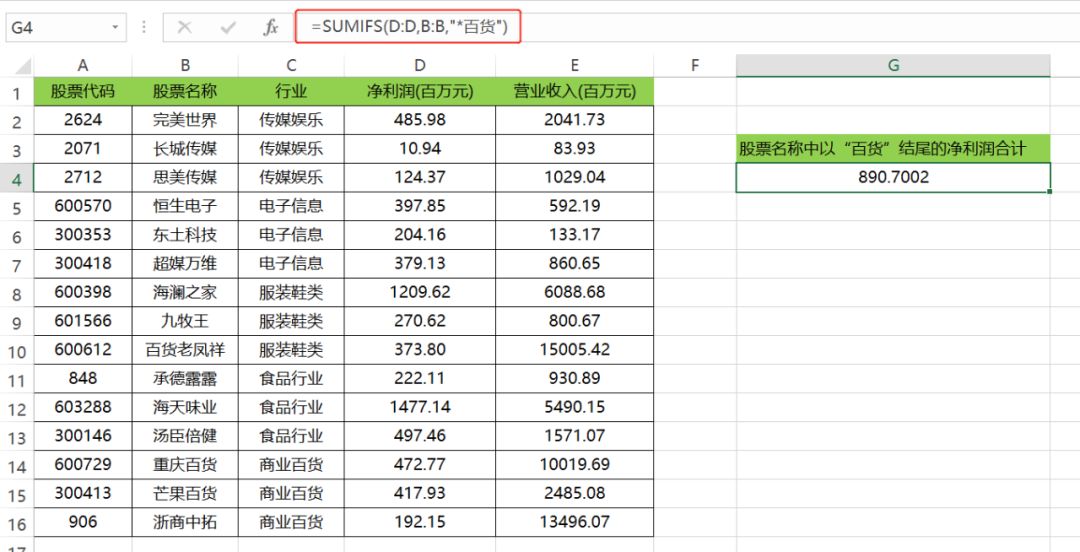
Task: Select column D header
Action: tap(420, 65)
